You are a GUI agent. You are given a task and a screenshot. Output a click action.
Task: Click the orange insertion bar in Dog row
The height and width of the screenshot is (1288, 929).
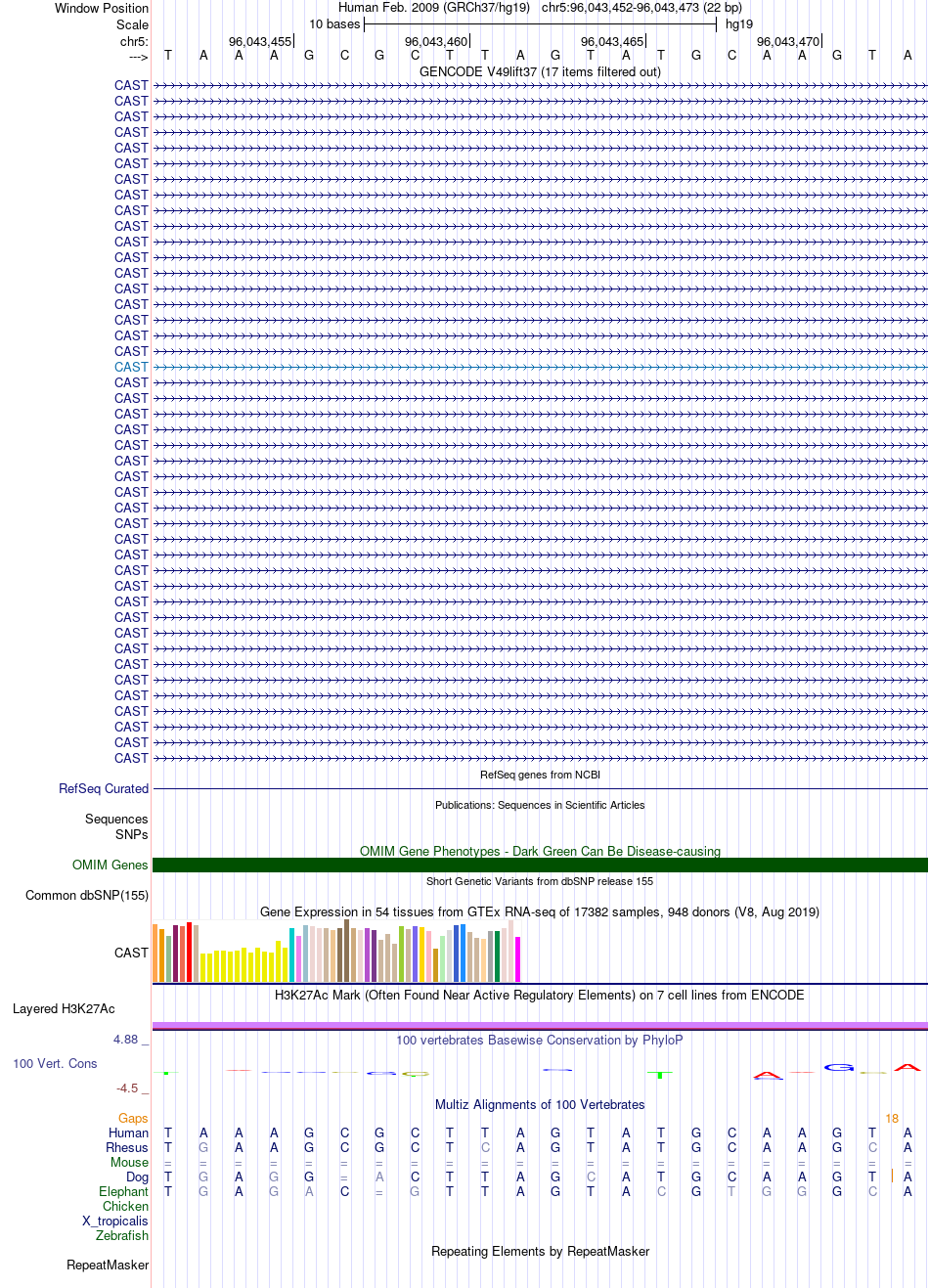pos(892,1177)
